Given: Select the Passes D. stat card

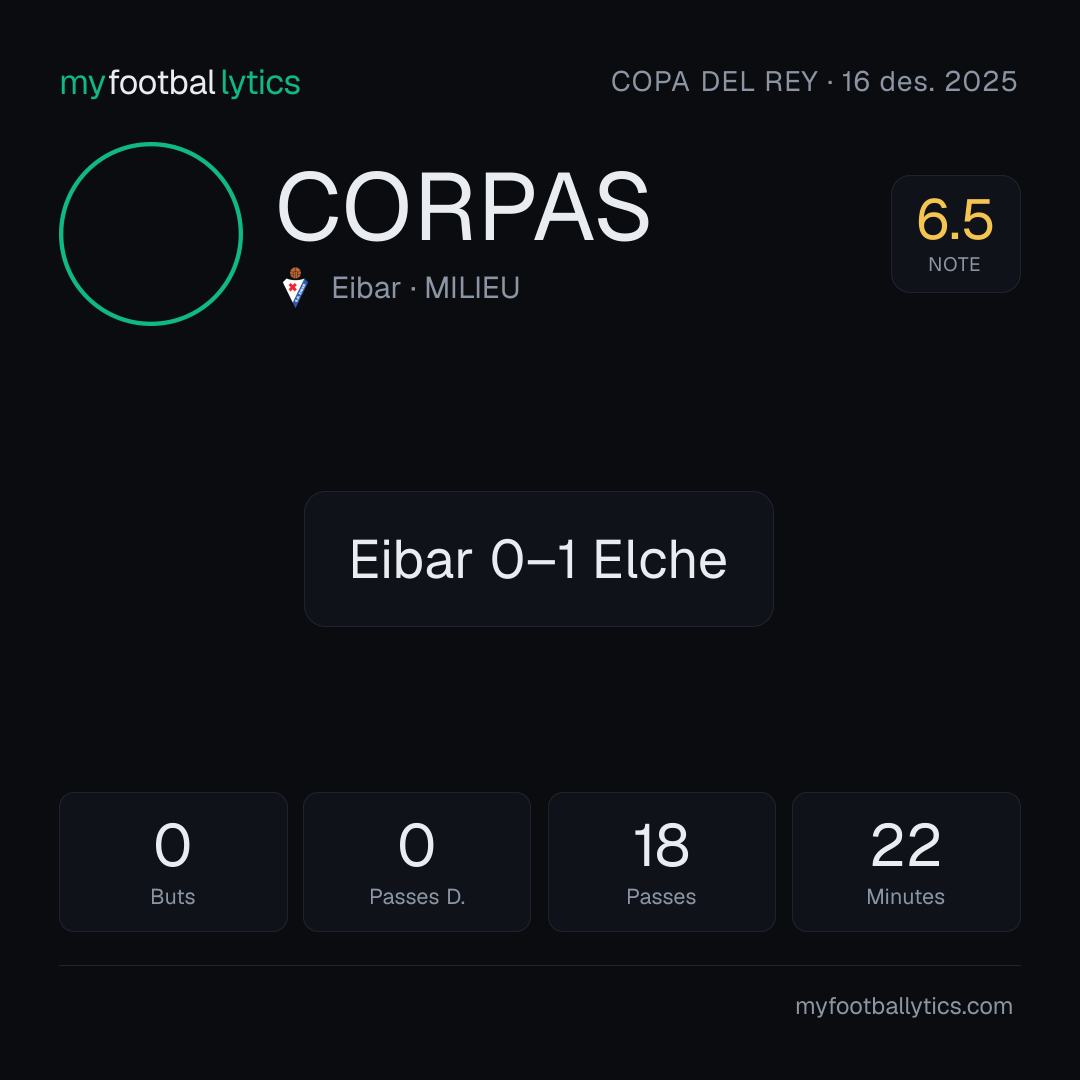Looking at the screenshot, I should 417,862.
